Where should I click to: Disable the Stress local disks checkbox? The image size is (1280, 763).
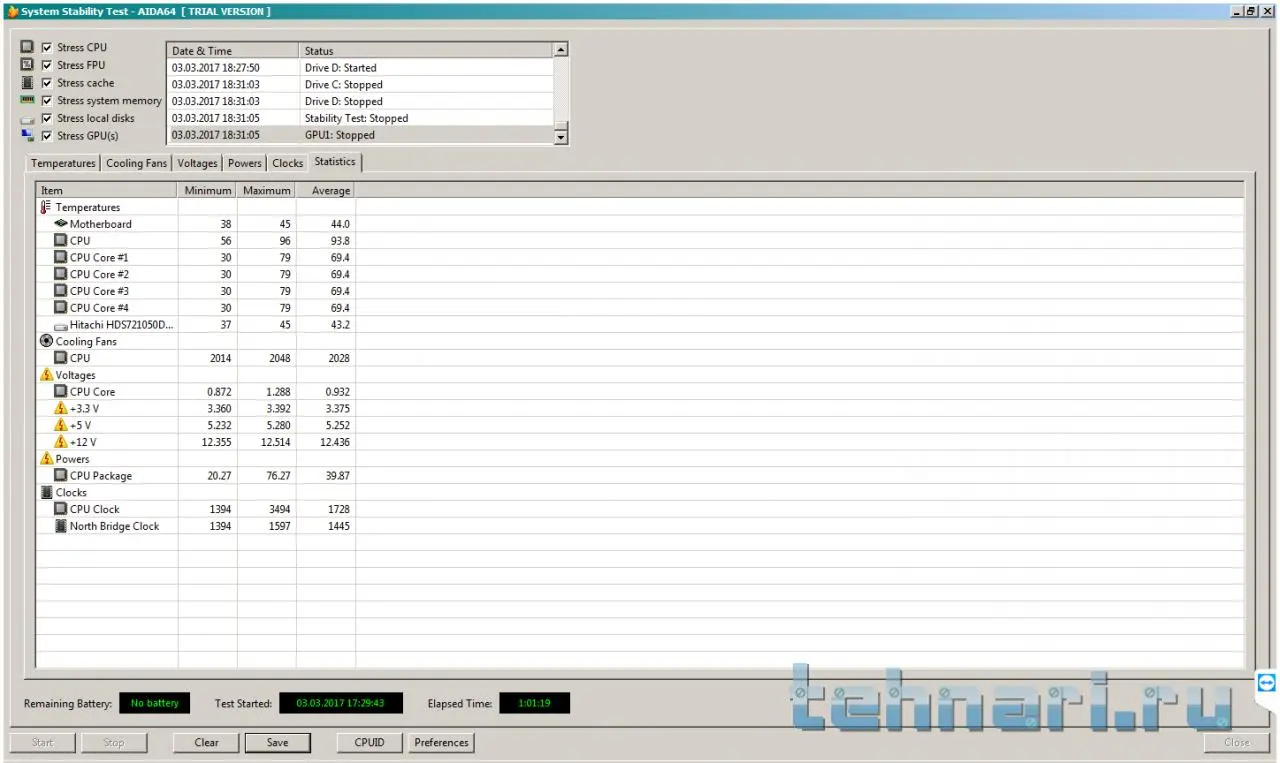(x=46, y=118)
